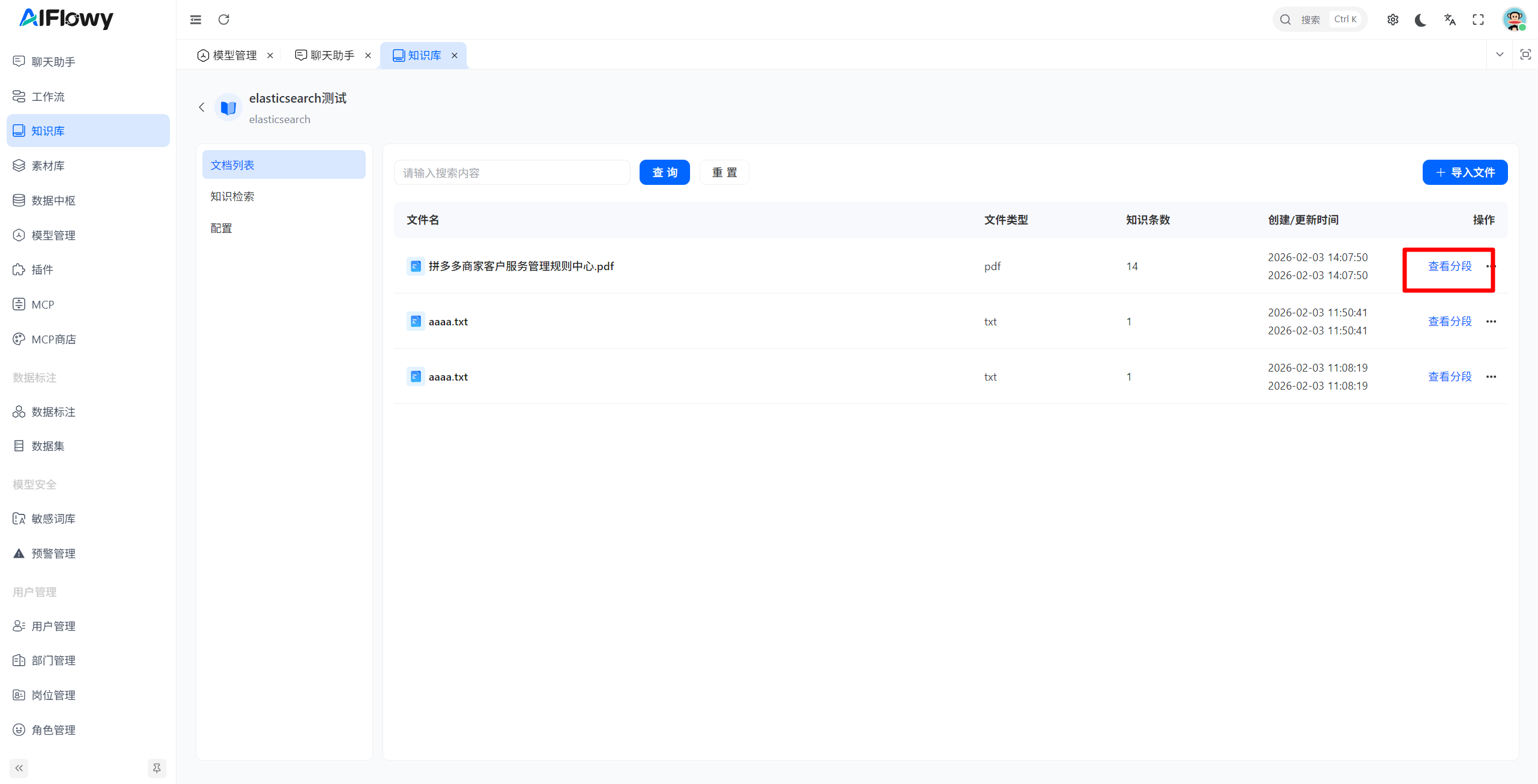Close the 模型管理 tab
Image resolution: width=1538 pixels, height=784 pixels.
[270, 55]
